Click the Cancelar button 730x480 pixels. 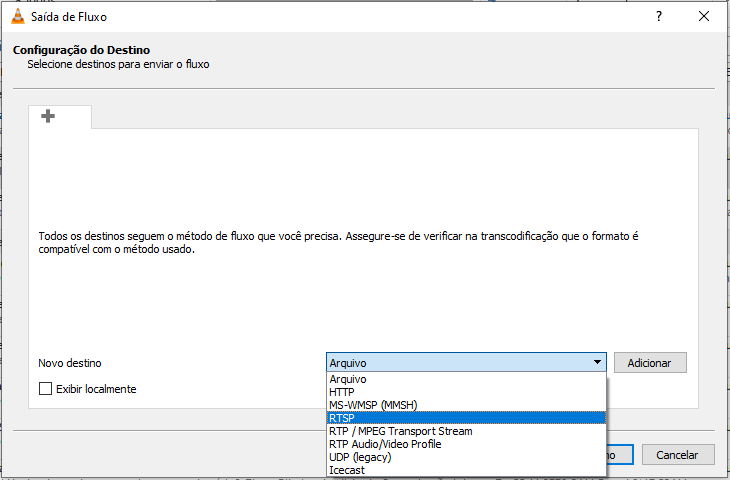678,454
